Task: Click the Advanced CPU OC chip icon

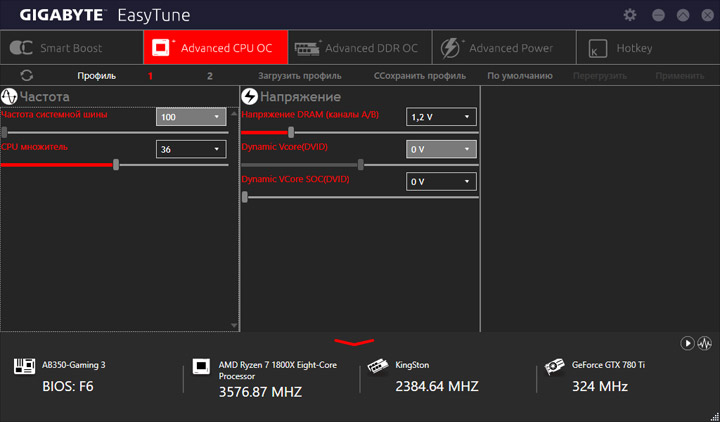Action: pyautogui.click(x=161, y=48)
